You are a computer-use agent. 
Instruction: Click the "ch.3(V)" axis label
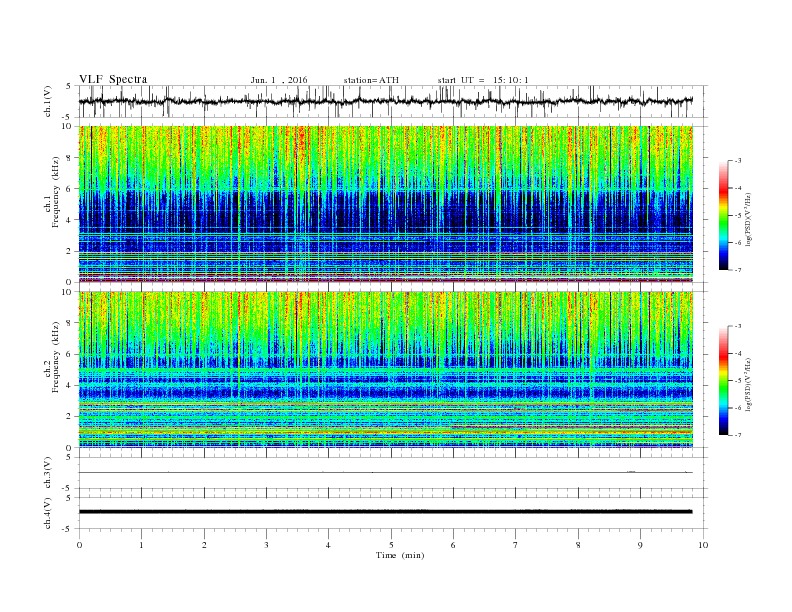(48, 473)
